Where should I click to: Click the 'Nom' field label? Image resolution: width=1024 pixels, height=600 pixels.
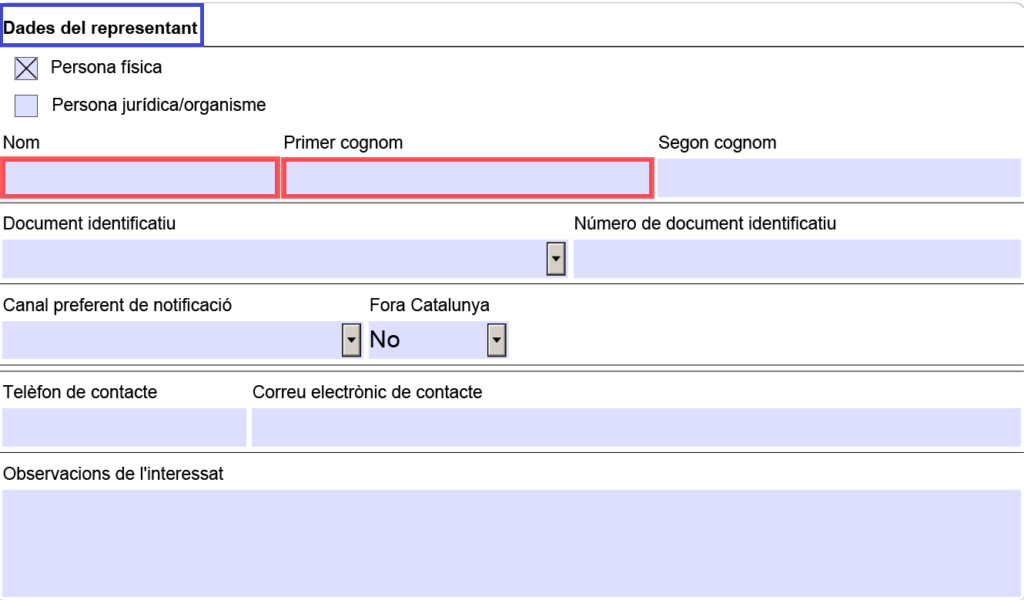22,143
